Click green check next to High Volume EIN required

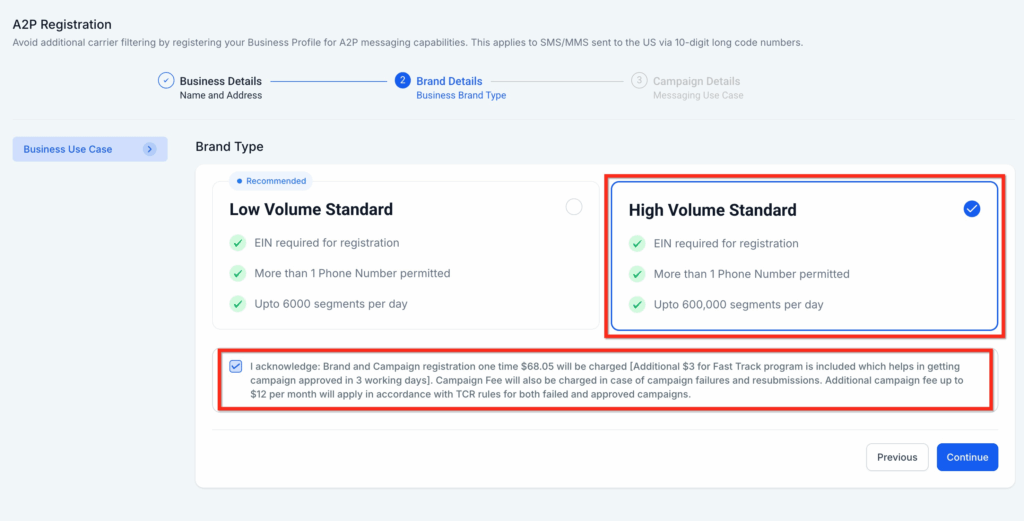click(x=637, y=244)
